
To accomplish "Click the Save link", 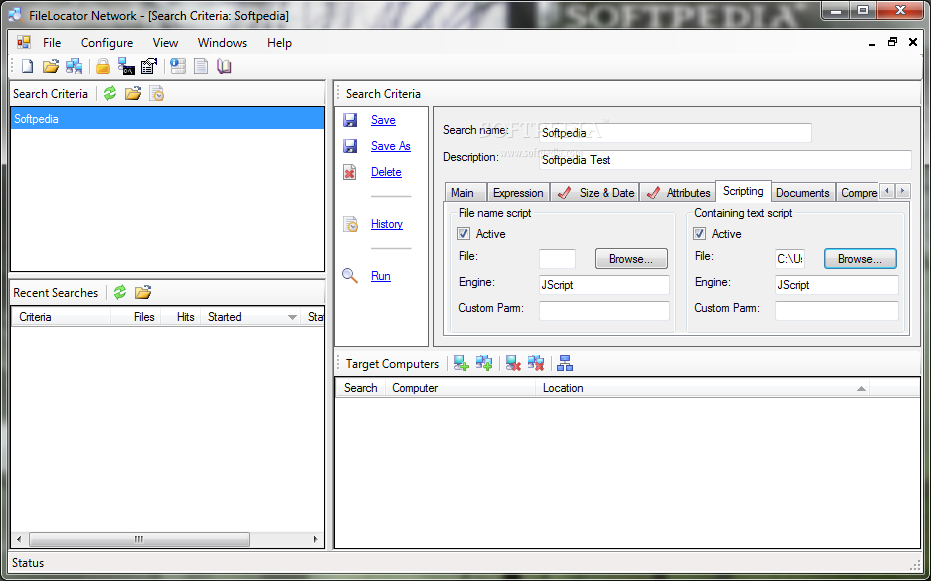I will [x=383, y=120].
